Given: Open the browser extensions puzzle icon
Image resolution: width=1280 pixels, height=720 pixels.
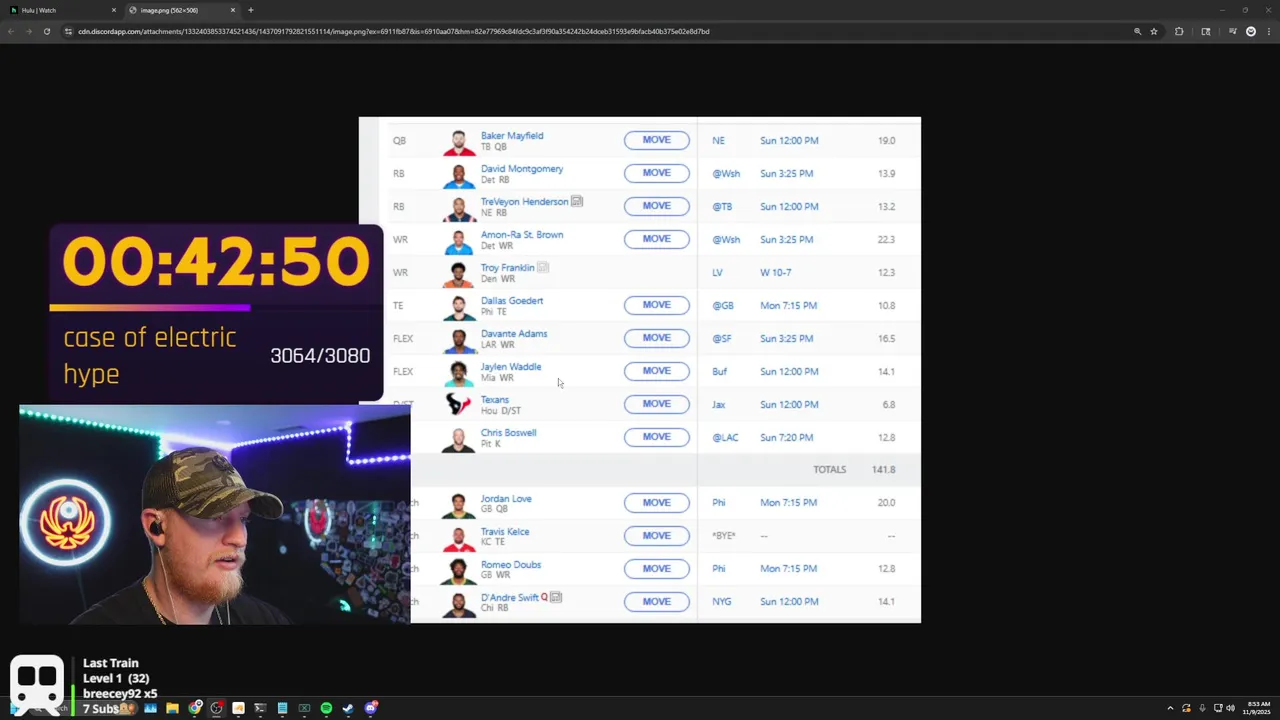Looking at the screenshot, I should 1179,31.
